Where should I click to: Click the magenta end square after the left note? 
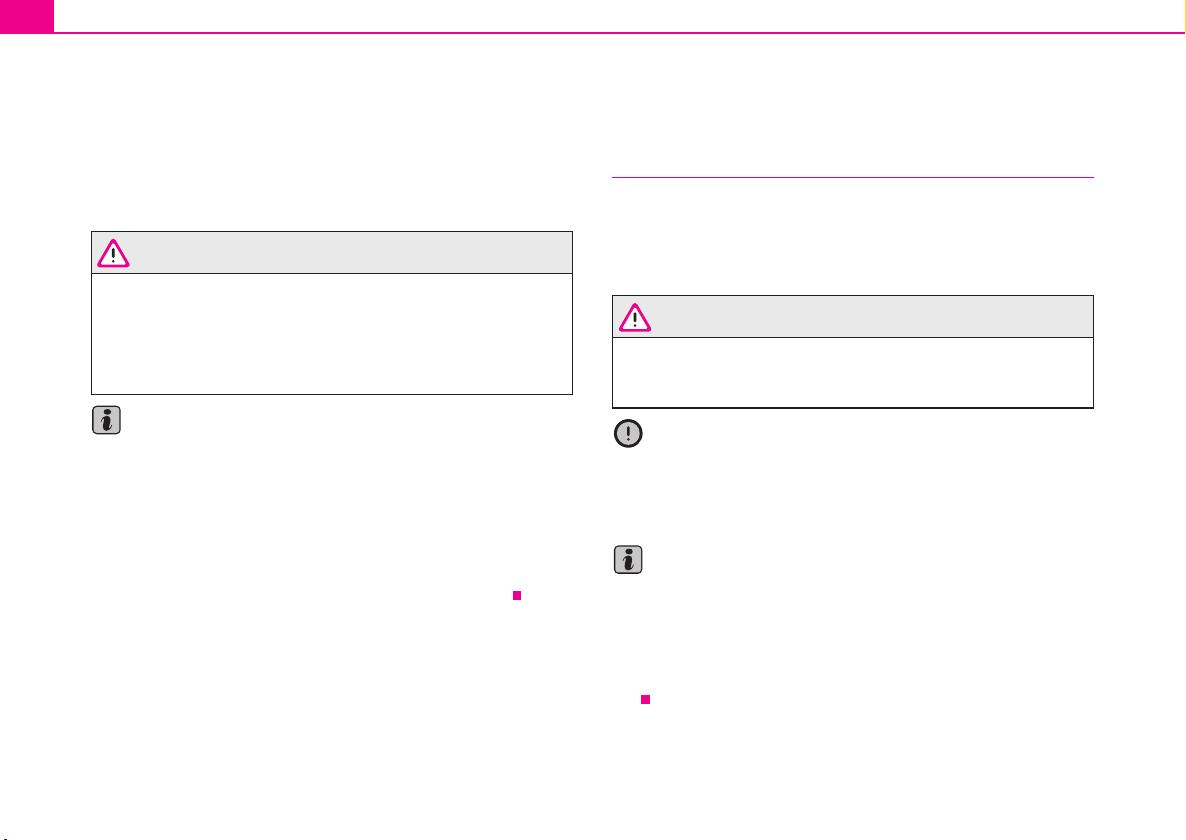pos(517,596)
